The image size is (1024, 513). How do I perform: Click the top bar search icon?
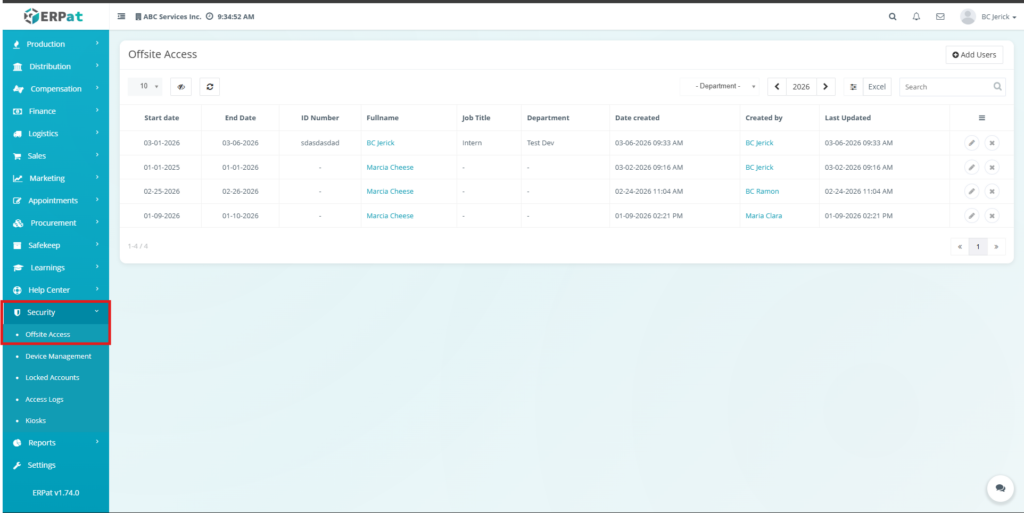click(x=893, y=17)
